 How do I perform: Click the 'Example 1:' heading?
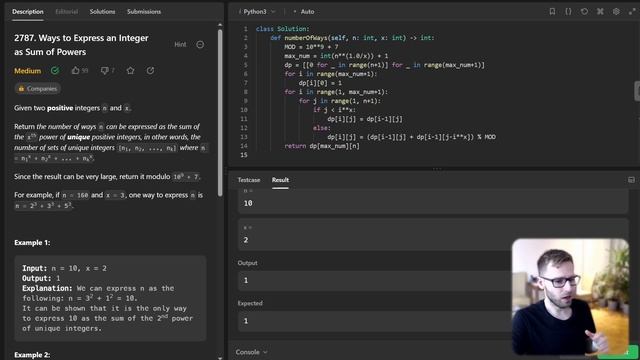coord(32,242)
